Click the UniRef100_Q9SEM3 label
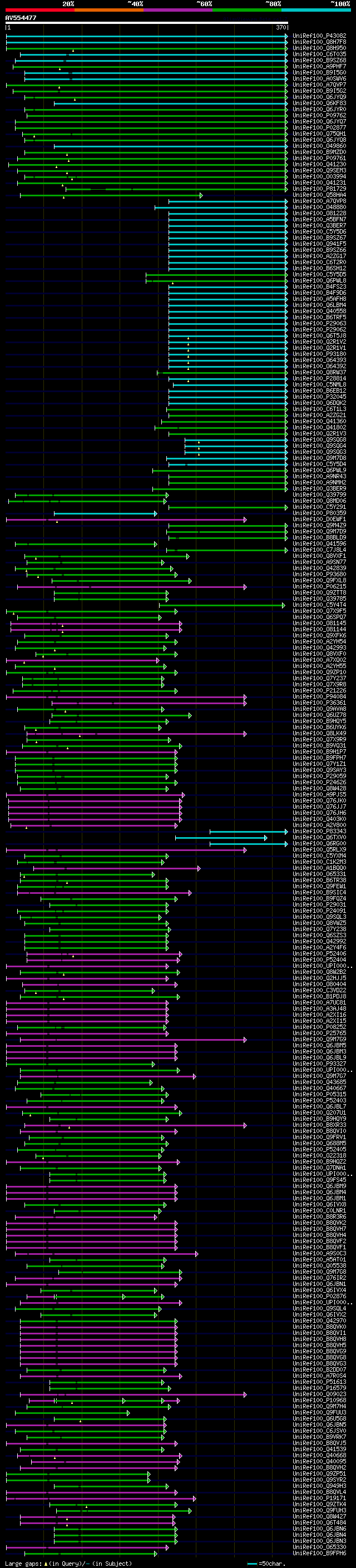The width and height of the screenshot is (356, 1568). click(319, 170)
